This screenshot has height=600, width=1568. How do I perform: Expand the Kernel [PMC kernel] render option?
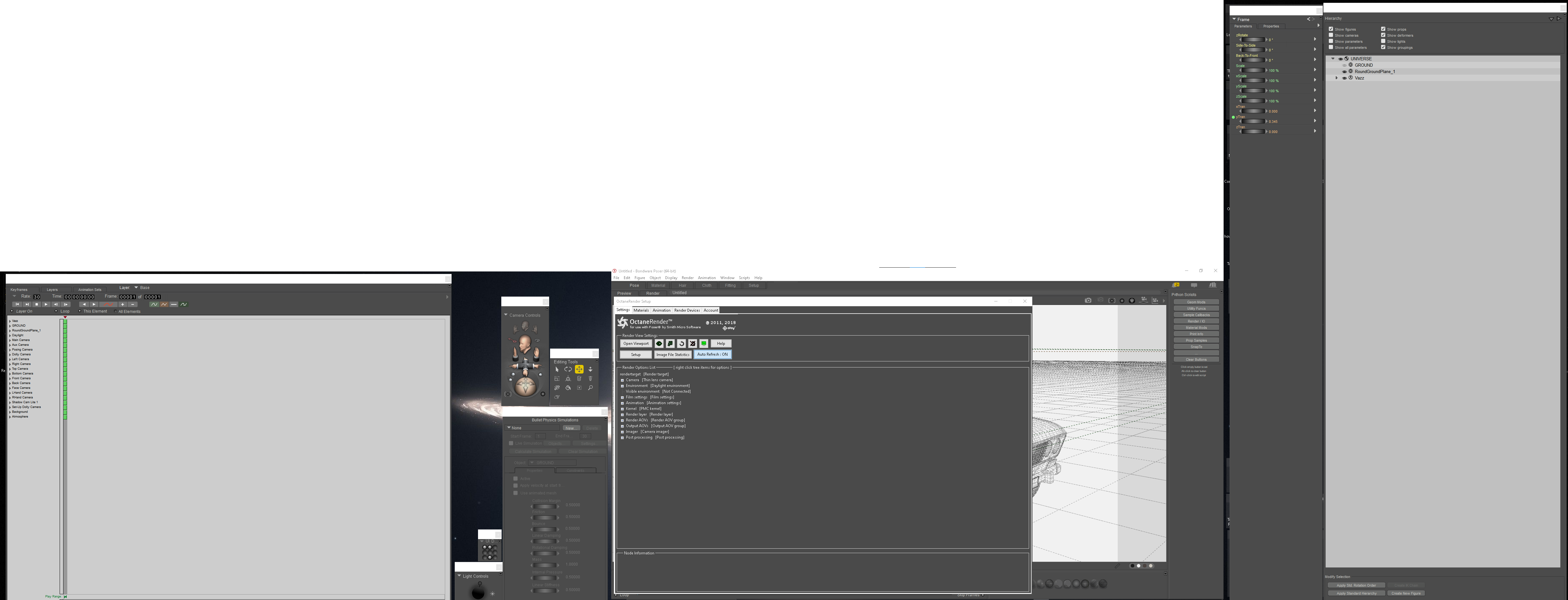(622, 409)
